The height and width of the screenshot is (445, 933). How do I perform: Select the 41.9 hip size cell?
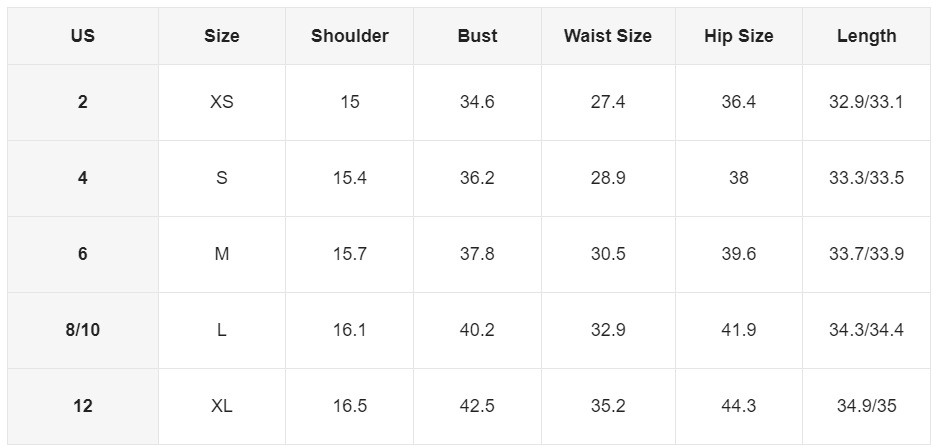pyautogui.click(x=738, y=330)
